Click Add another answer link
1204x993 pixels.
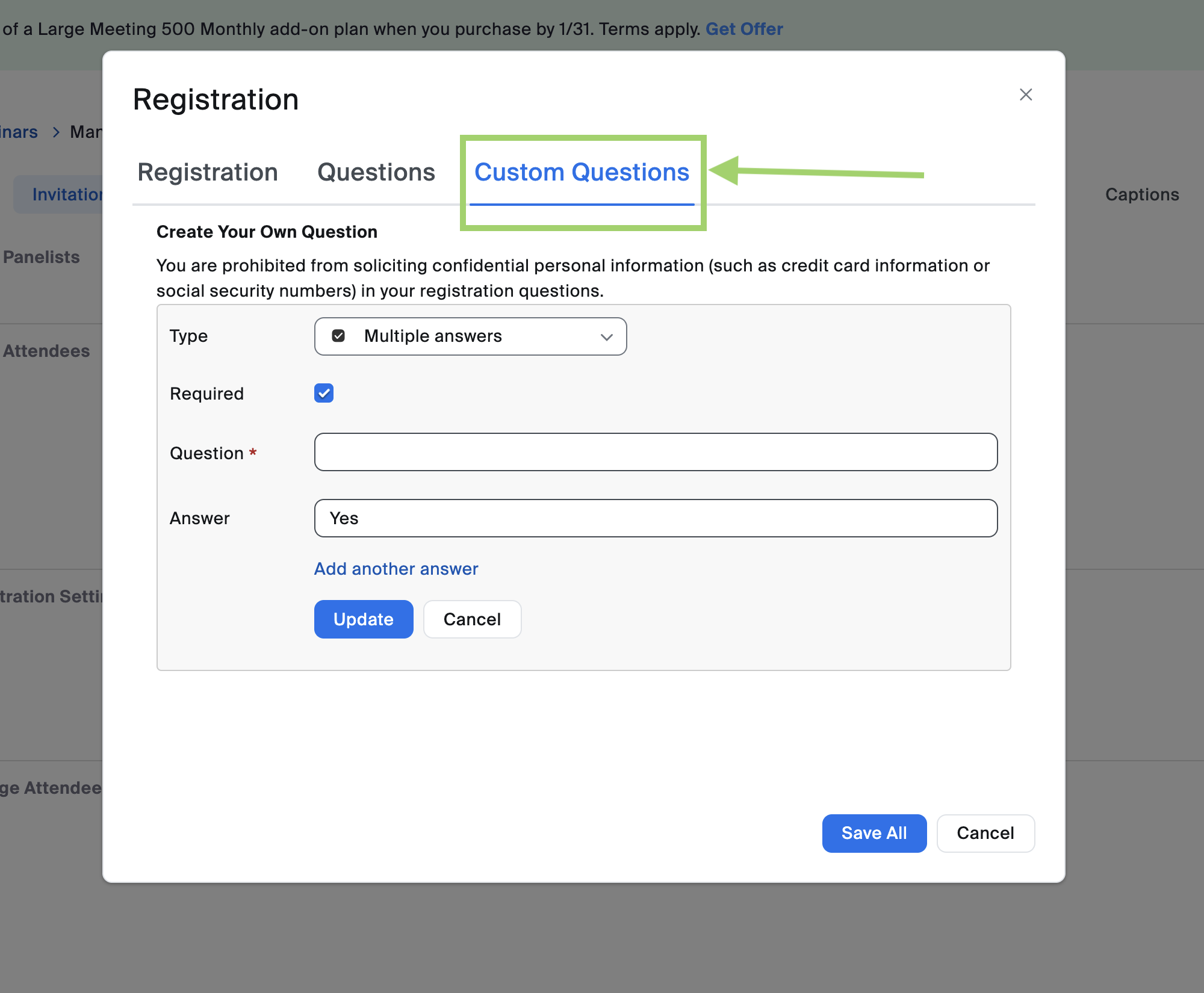click(396, 569)
